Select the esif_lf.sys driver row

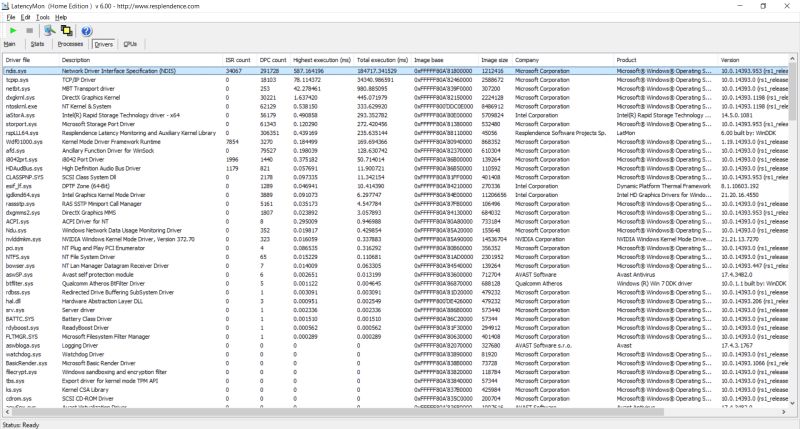pos(396,186)
